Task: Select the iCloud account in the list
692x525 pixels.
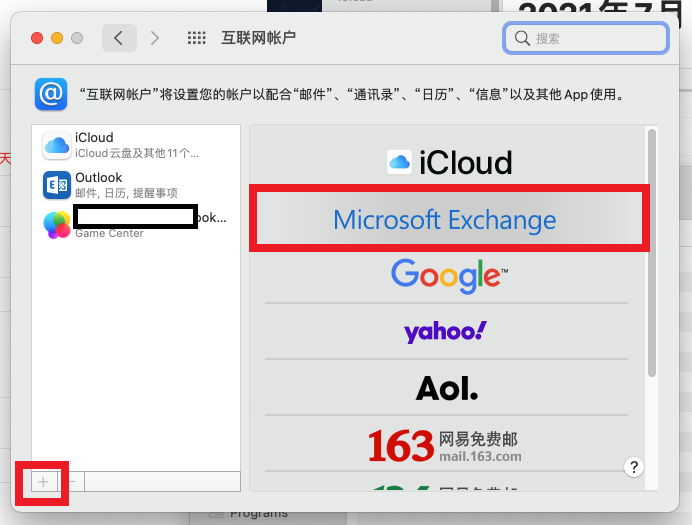Action: click(x=136, y=145)
